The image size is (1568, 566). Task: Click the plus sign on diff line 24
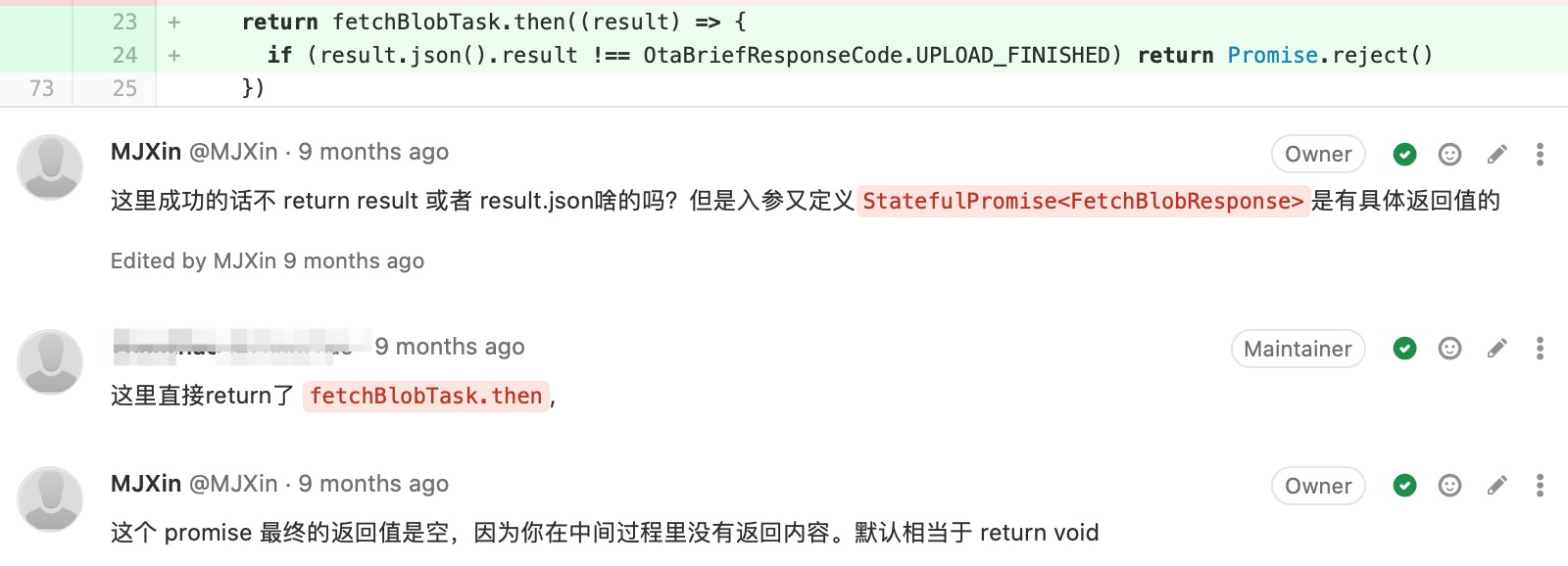(x=174, y=56)
